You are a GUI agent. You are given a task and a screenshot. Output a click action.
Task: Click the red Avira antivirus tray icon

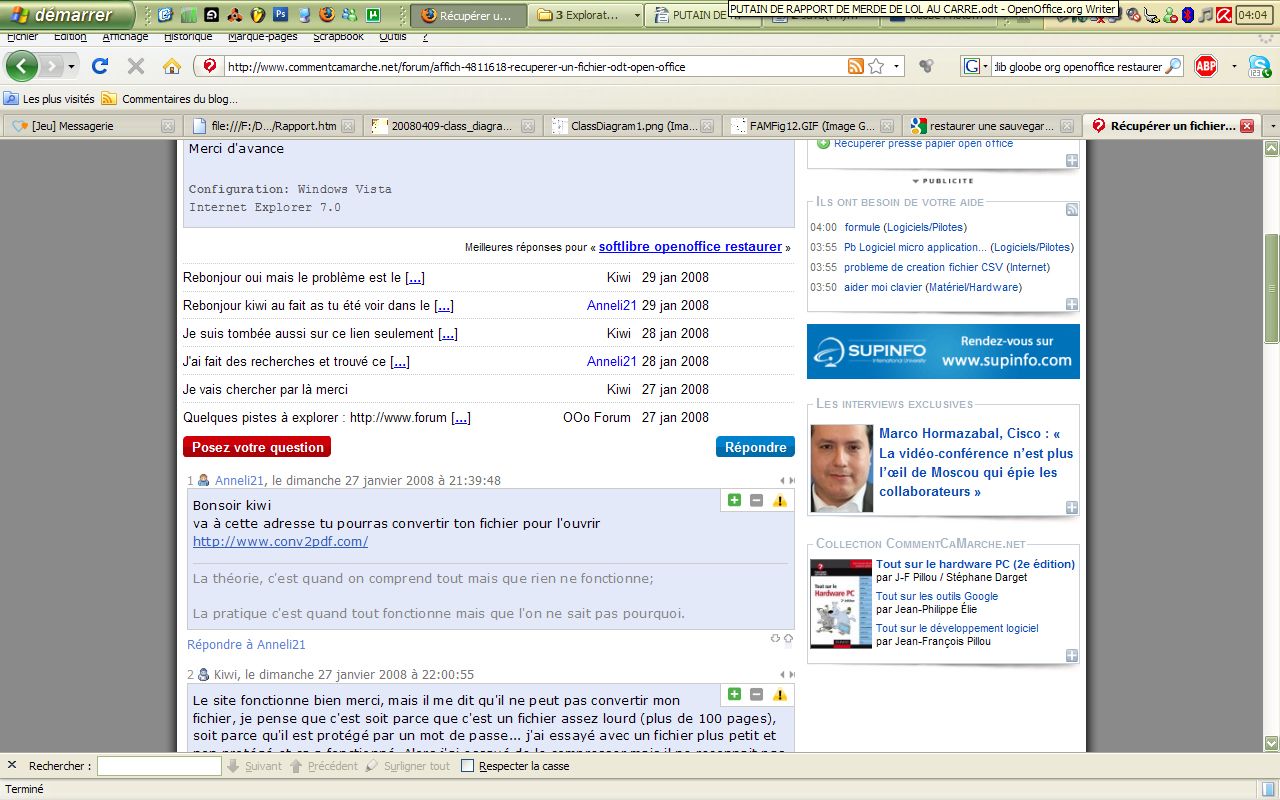(x=1223, y=15)
